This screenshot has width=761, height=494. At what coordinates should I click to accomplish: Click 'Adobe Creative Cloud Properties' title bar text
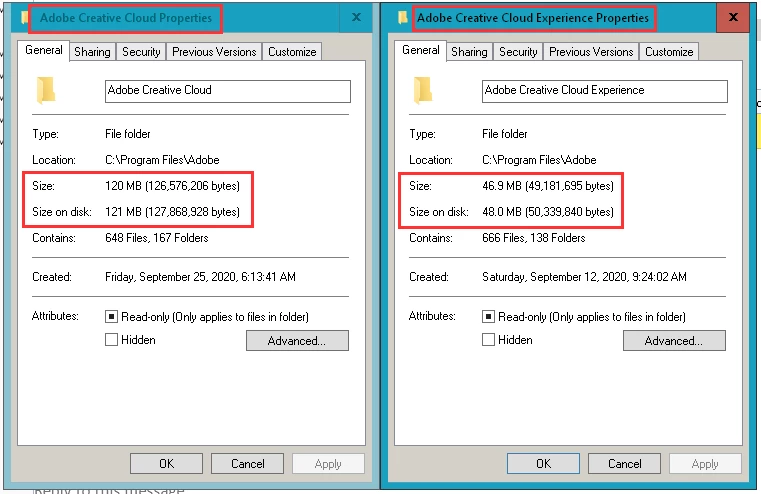126,18
